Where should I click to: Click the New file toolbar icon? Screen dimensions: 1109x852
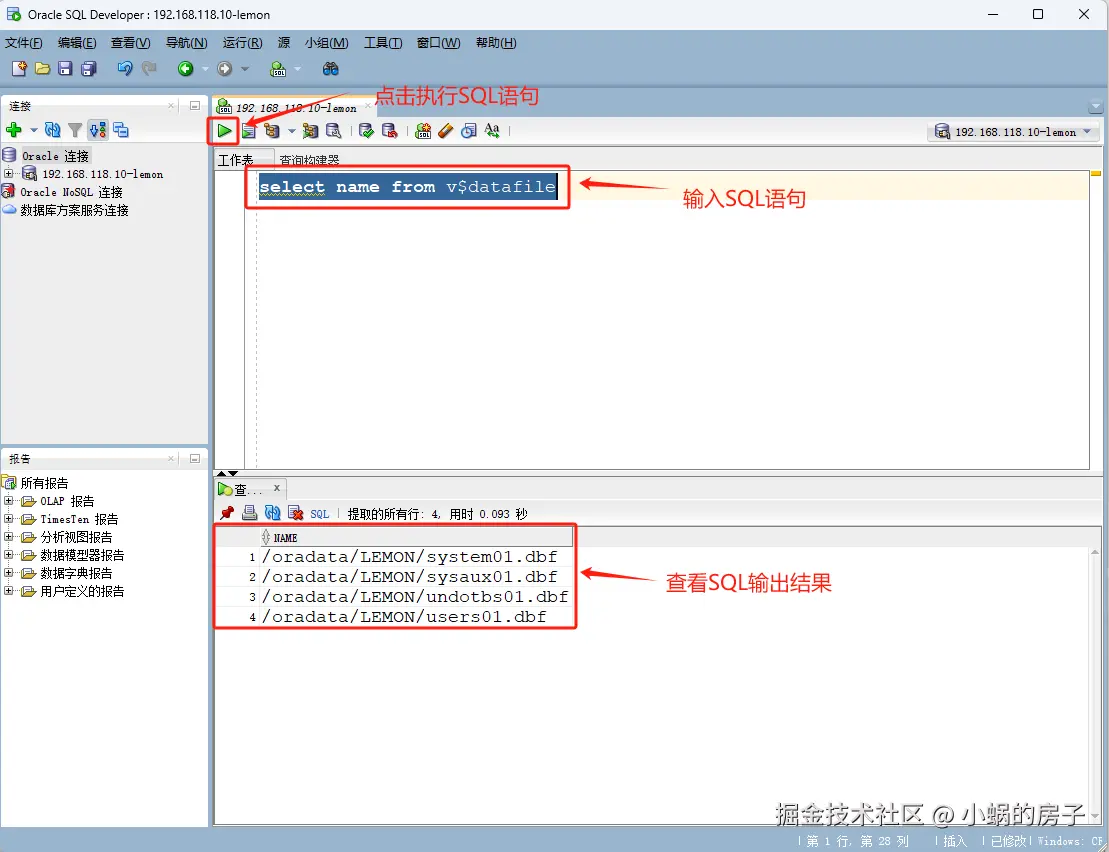pos(19,69)
